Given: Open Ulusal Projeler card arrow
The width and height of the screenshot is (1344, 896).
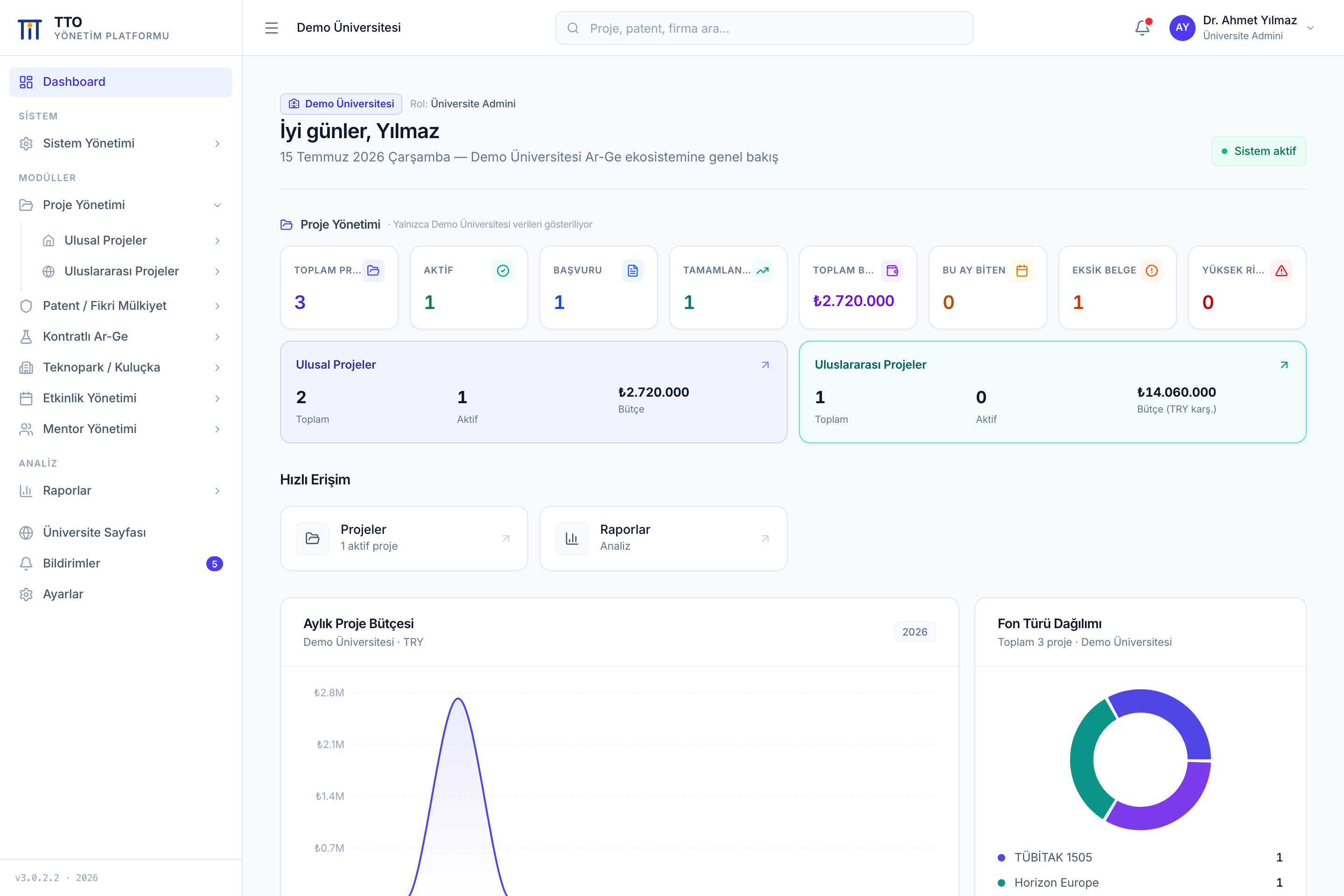Looking at the screenshot, I should pos(765,364).
